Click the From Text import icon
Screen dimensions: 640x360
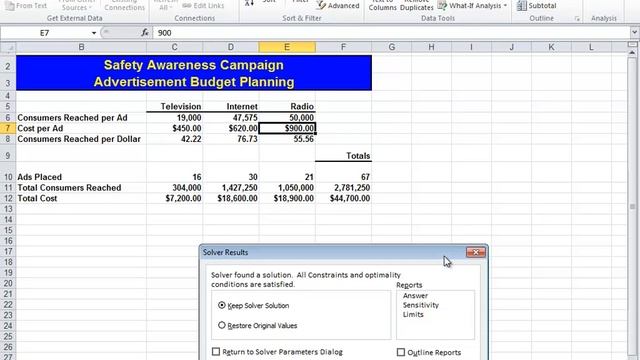tap(10, 6)
